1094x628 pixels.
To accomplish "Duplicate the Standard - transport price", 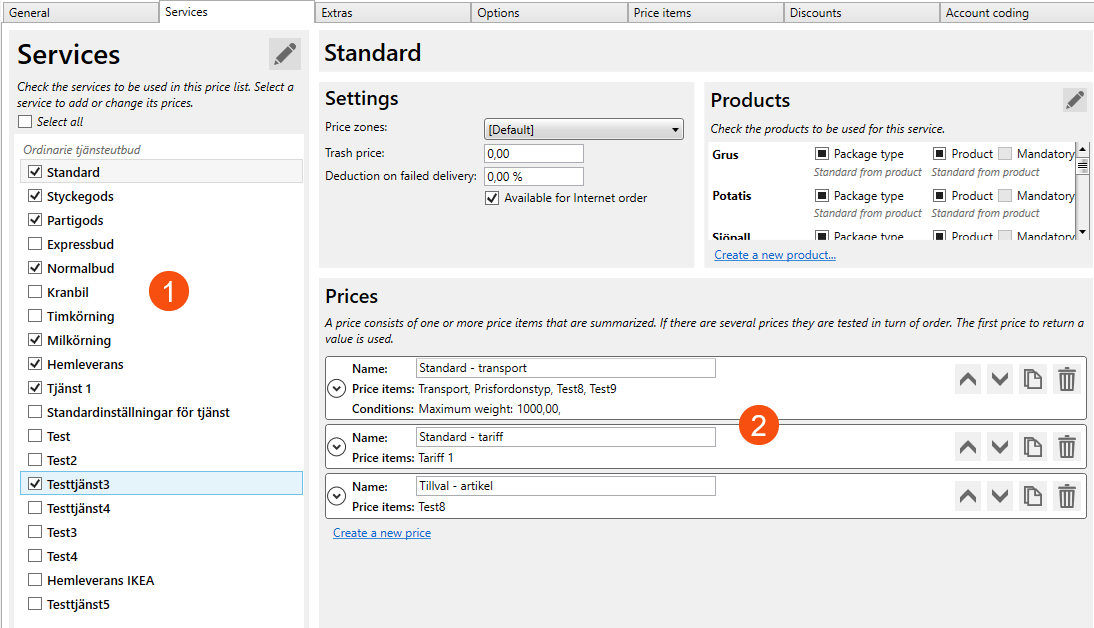I will coord(1033,380).
